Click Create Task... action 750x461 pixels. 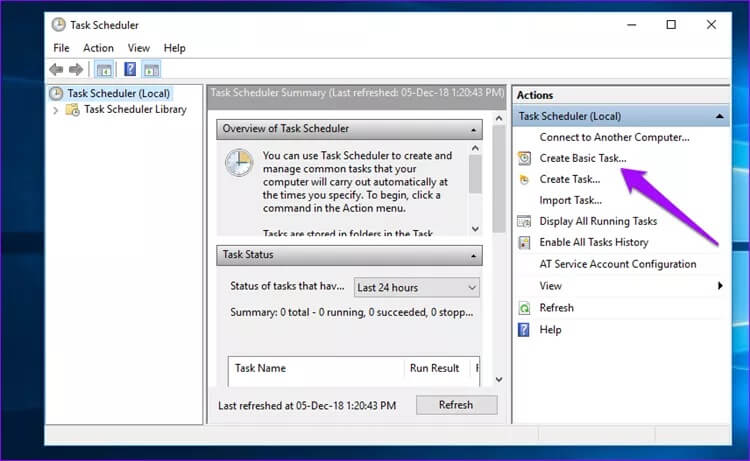570,179
